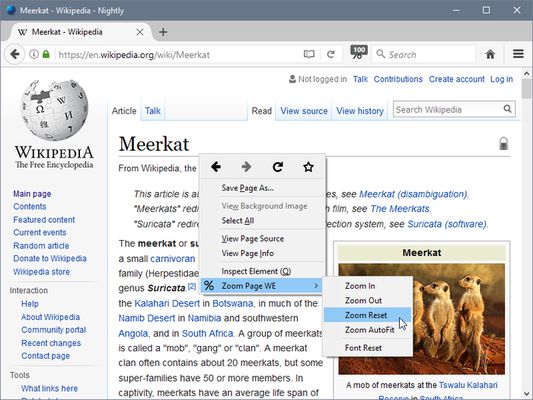The image size is (533, 400).
Task: Select the Read tab
Action: click(261, 111)
